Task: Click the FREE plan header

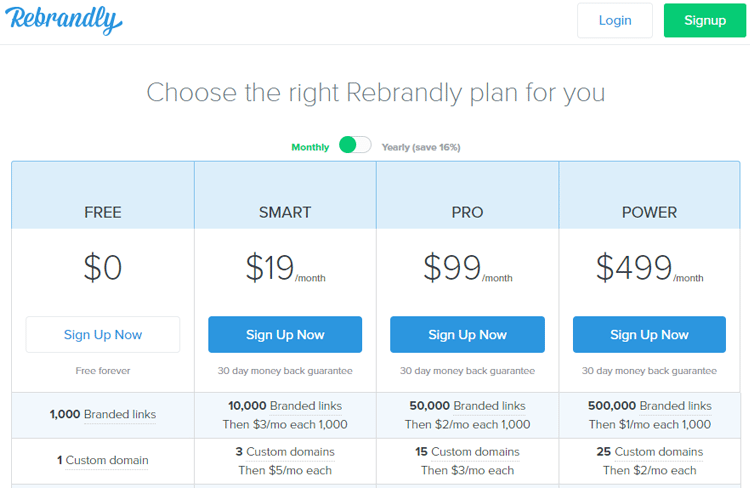Action: (103, 212)
